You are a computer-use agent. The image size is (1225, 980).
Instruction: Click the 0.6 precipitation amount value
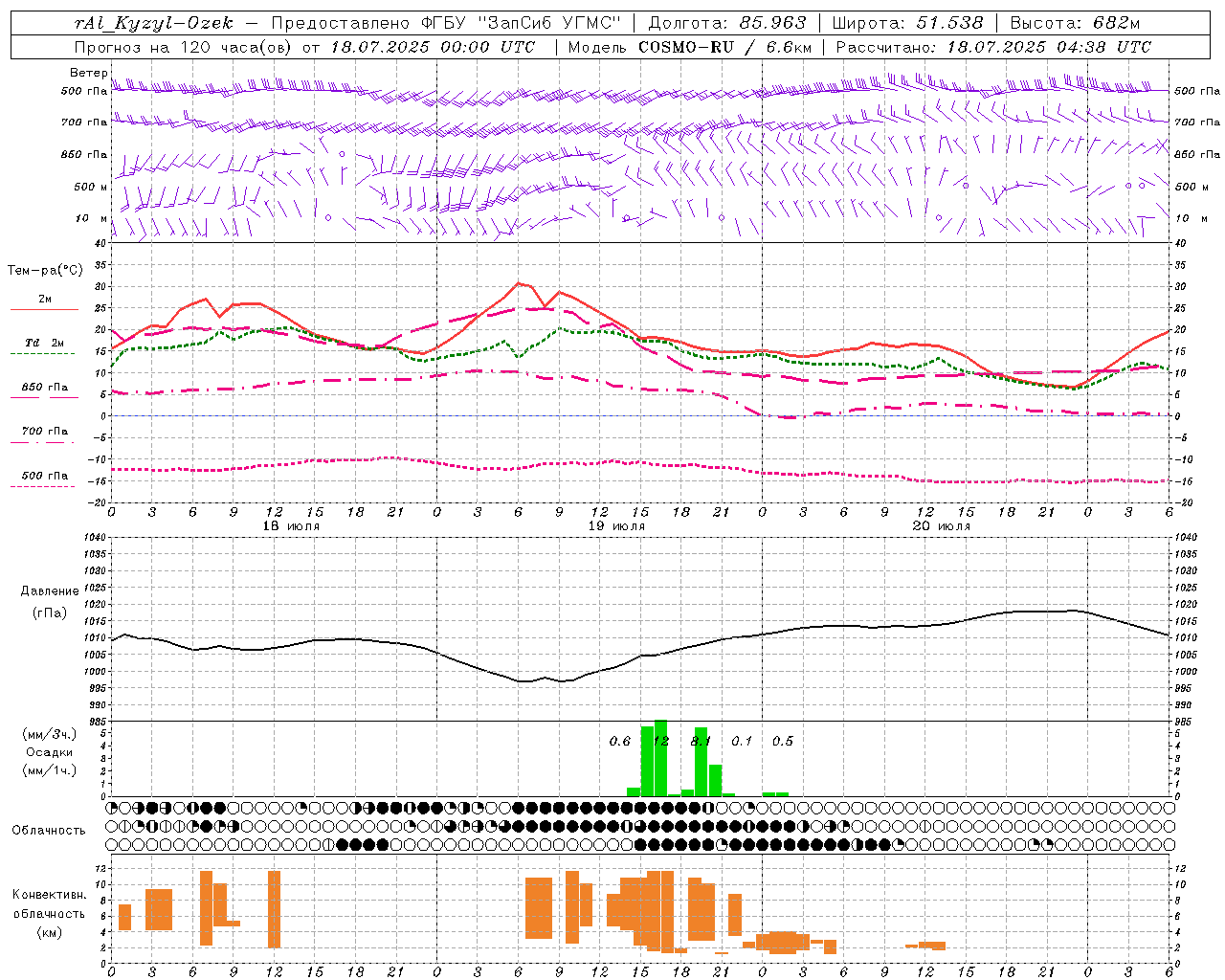coord(620,742)
